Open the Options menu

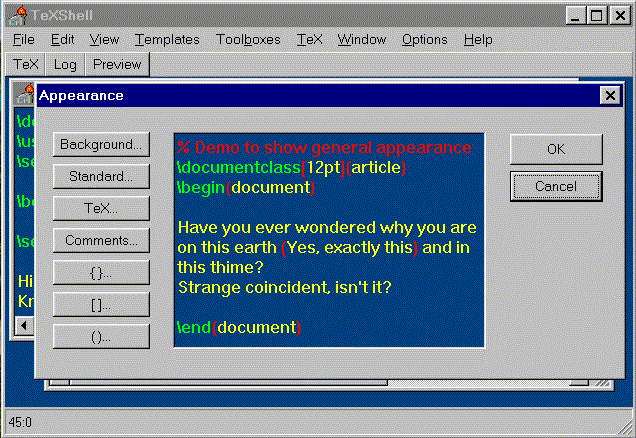(x=424, y=39)
